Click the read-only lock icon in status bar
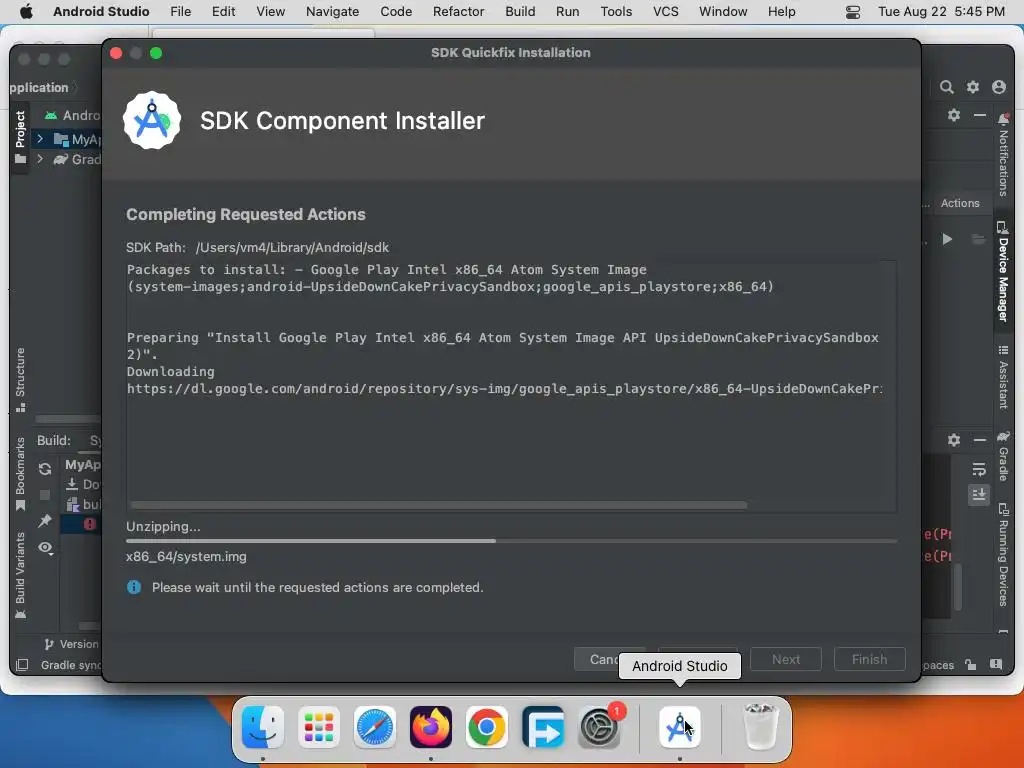Viewport: 1024px width, 768px height. 970,665
